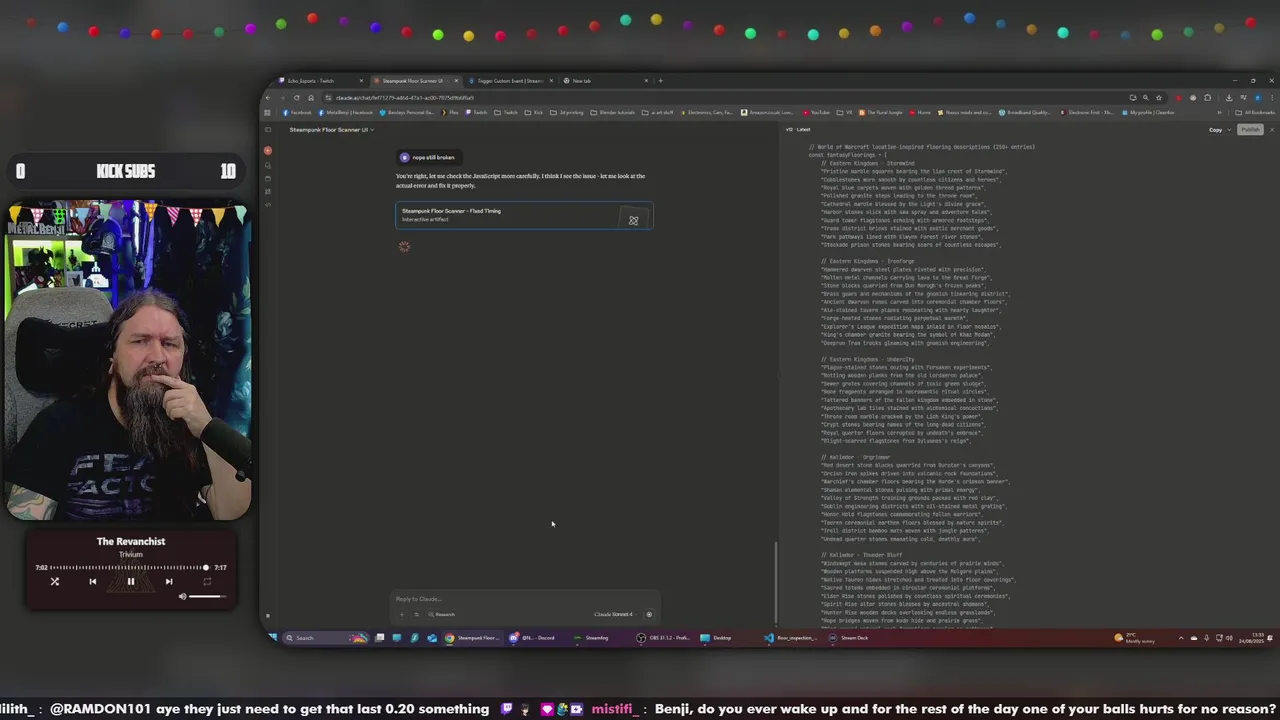Open Stream Deck from the taskbar
This screenshot has width=1280, height=720.
pos(847,637)
